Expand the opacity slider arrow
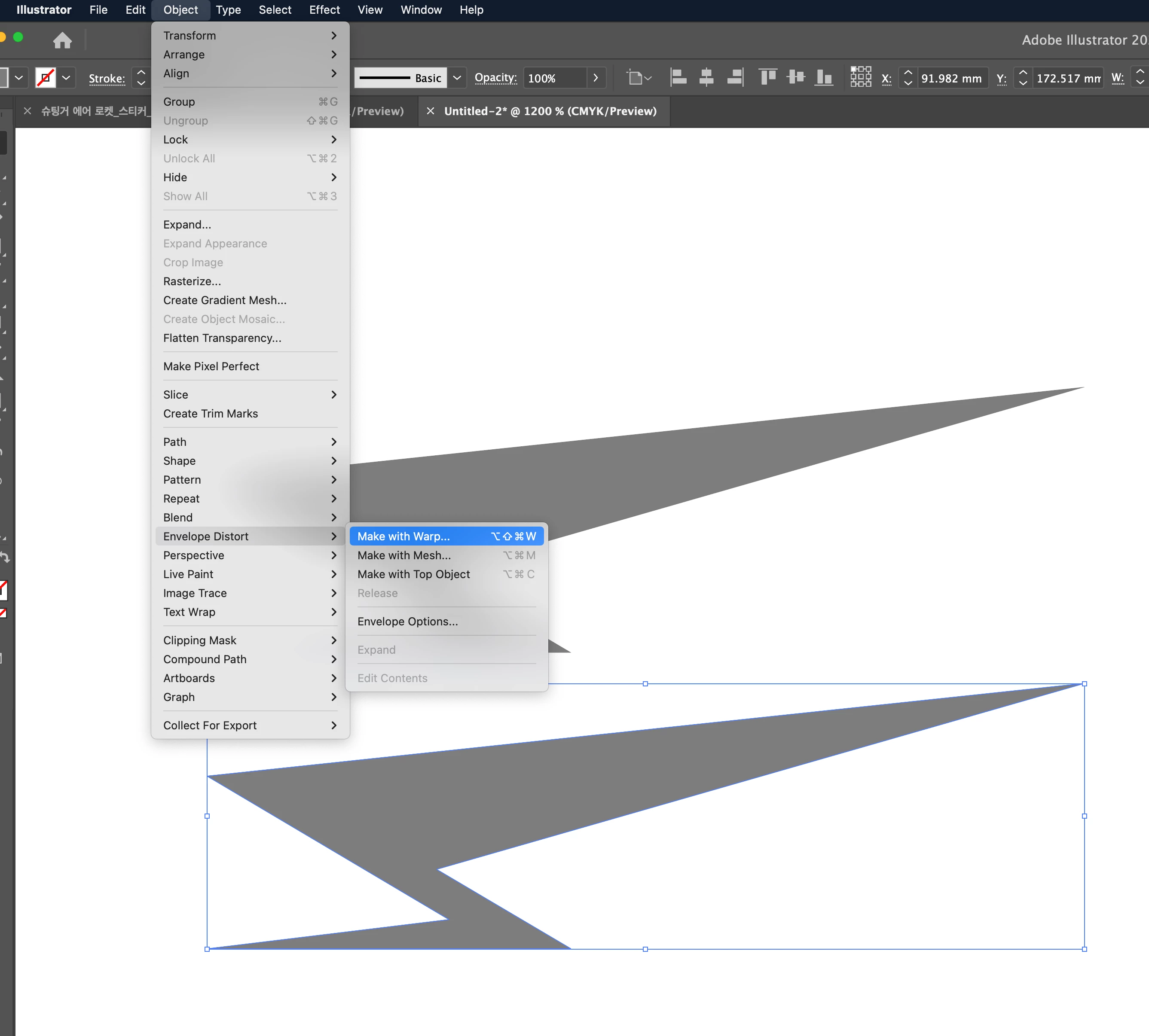 [596, 78]
